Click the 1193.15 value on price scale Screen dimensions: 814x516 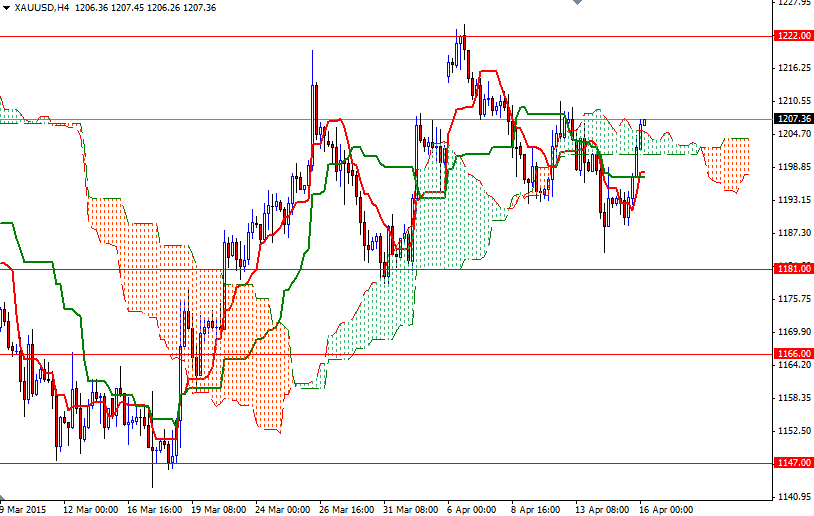point(793,200)
